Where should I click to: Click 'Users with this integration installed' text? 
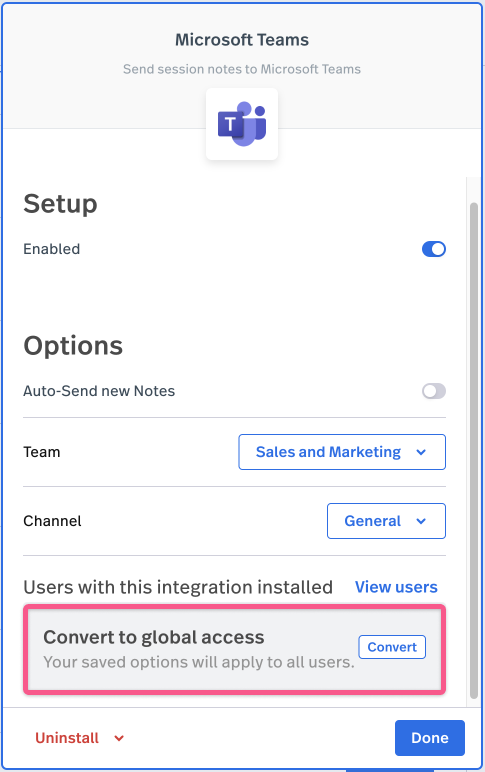pyautogui.click(x=178, y=587)
